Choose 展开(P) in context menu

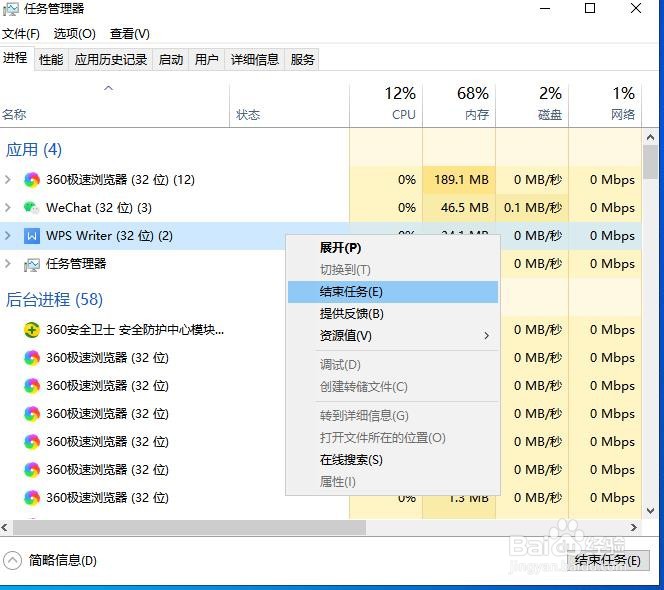(x=393, y=248)
